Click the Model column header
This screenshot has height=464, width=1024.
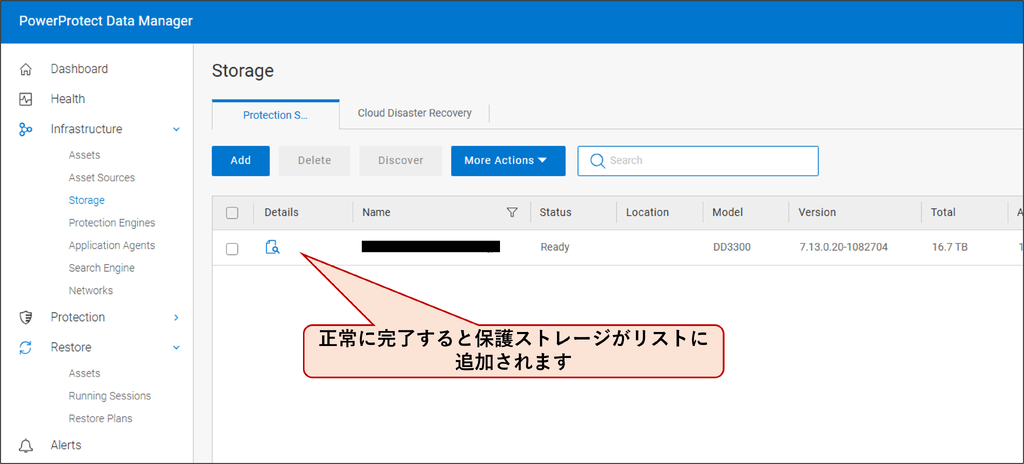(x=728, y=212)
